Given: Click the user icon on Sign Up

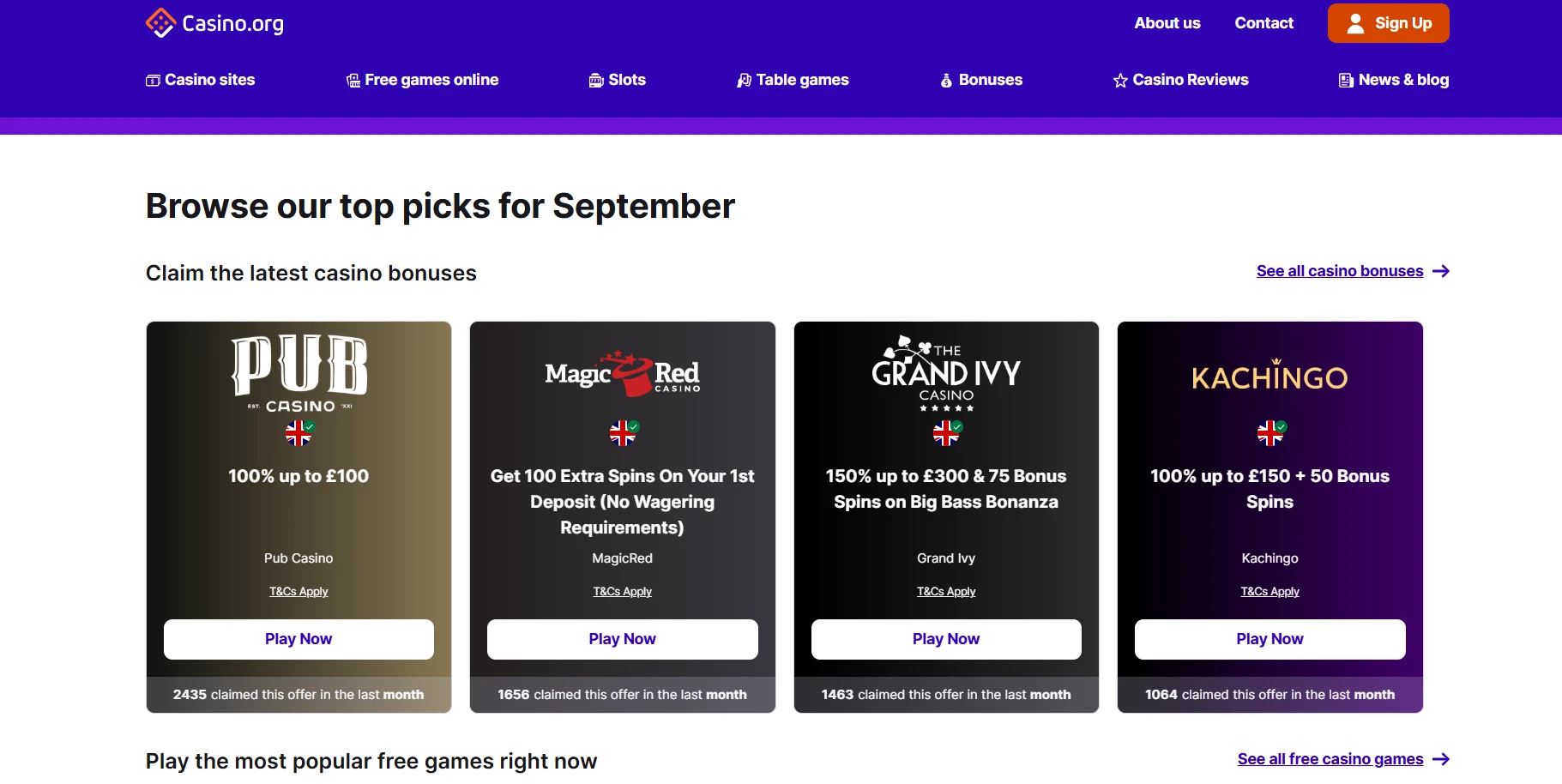Looking at the screenshot, I should (1355, 23).
